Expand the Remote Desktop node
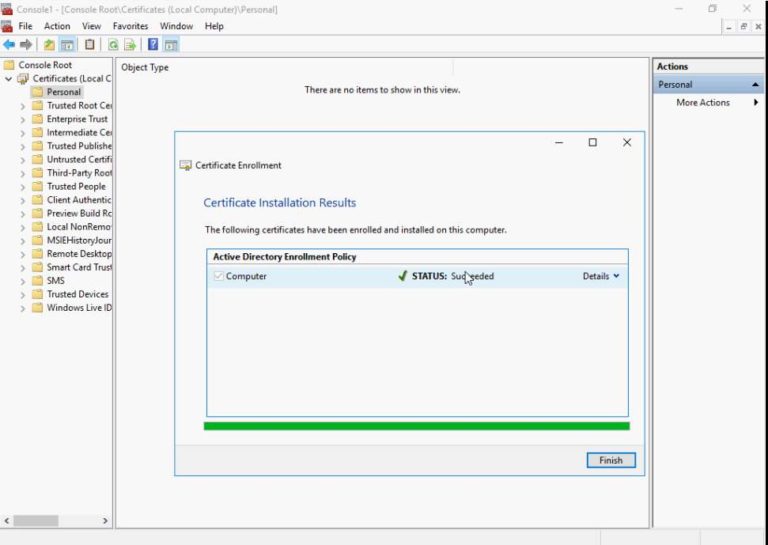The image size is (768, 545). 23,254
